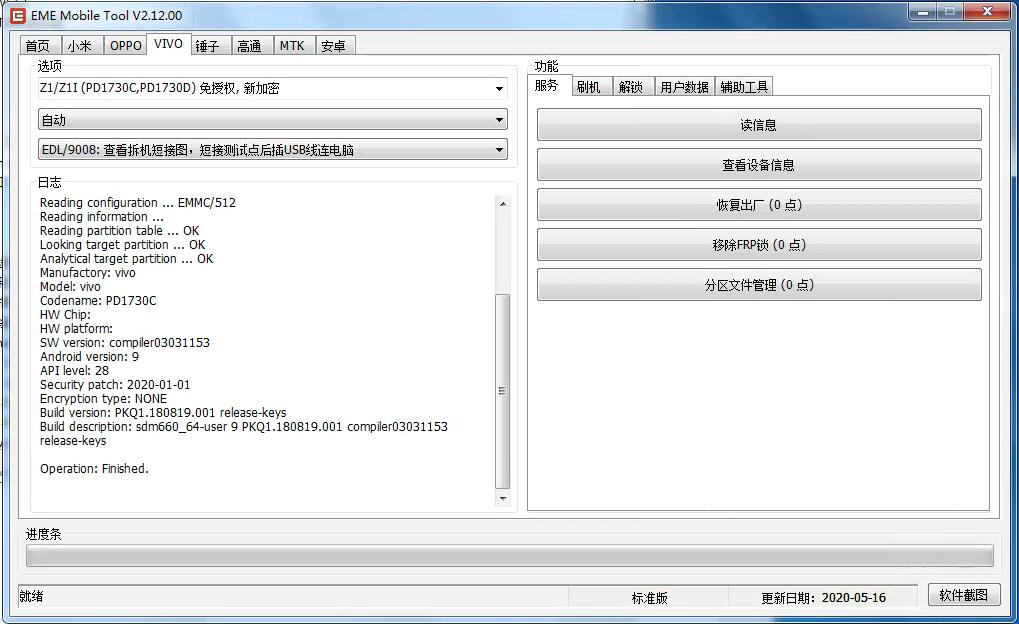Click 'Security patch: 2020-01-01' log line

pyautogui.click(x=115, y=384)
